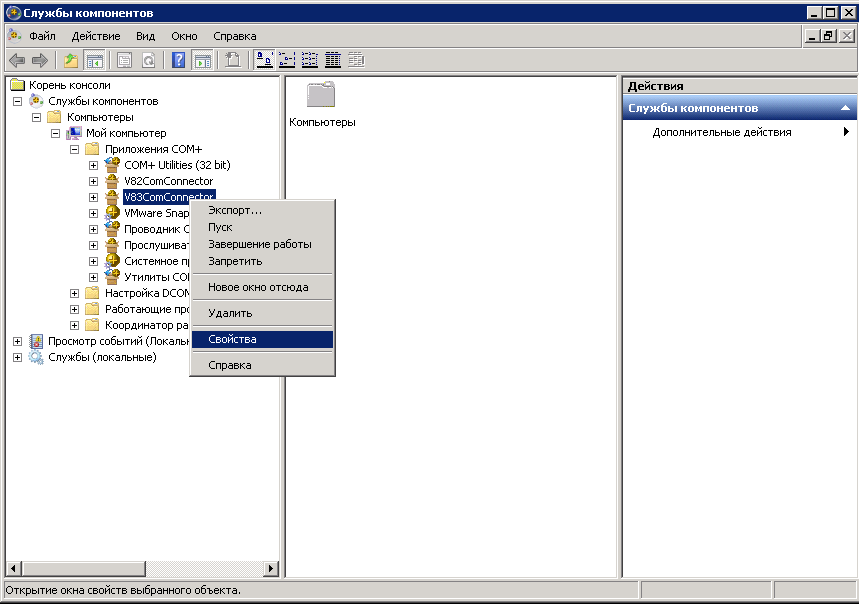Choose Свойства from the context menu
This screenshot has height=604, width=859.
(232, 339)
